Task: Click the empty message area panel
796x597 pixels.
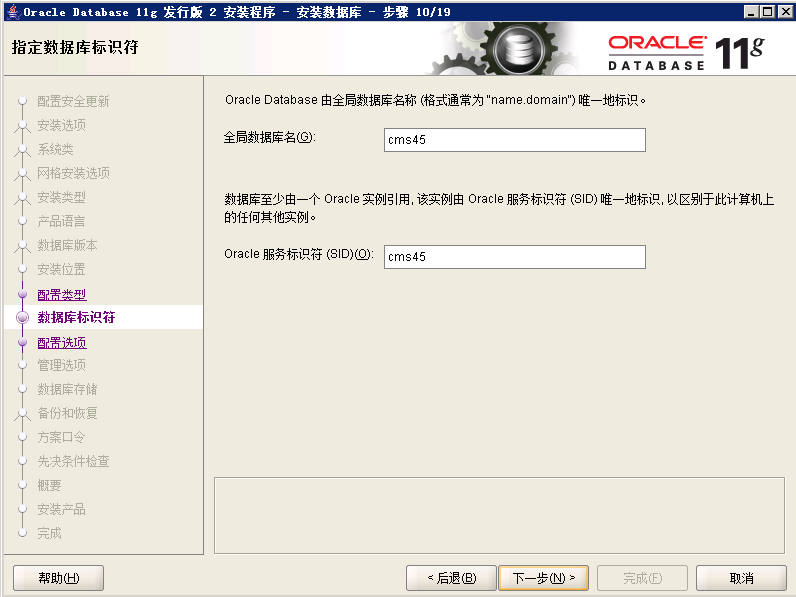Action: coord(500,515)
